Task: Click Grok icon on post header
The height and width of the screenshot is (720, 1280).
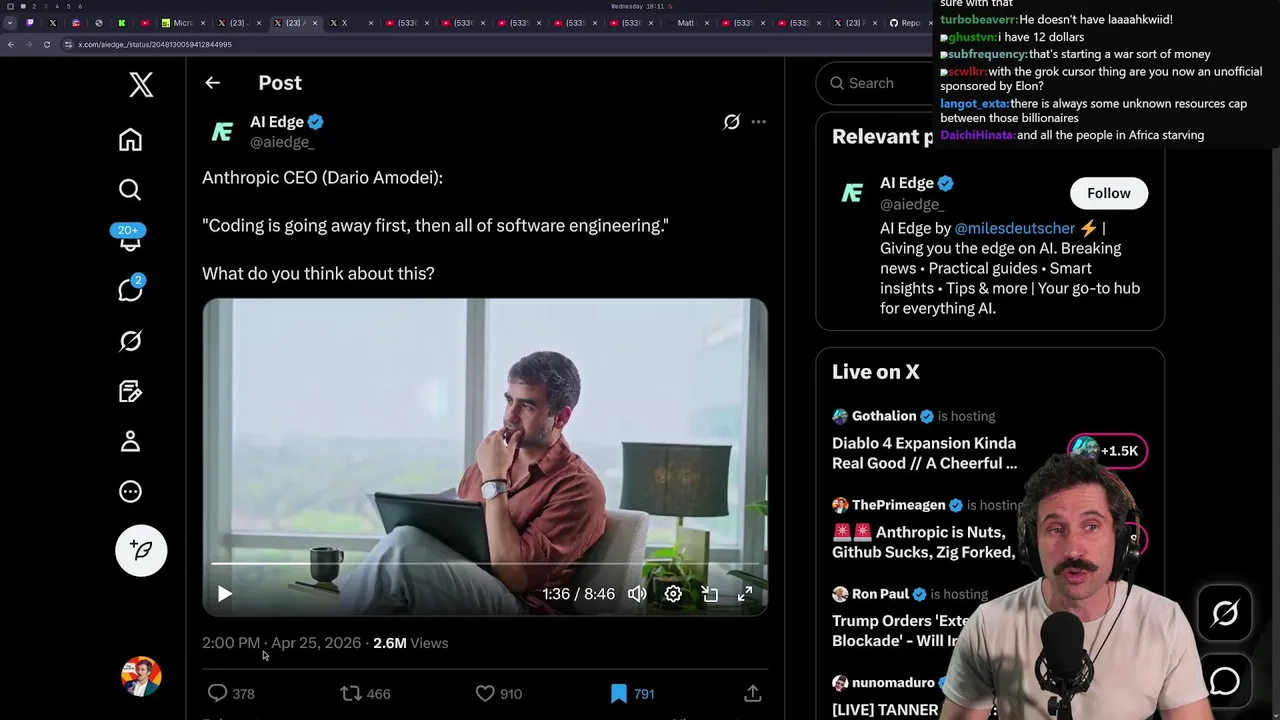Action: pos(732,122)
